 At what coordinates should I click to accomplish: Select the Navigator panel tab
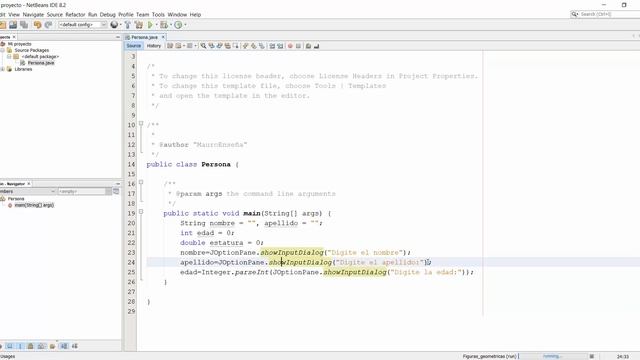coord(16,184)
